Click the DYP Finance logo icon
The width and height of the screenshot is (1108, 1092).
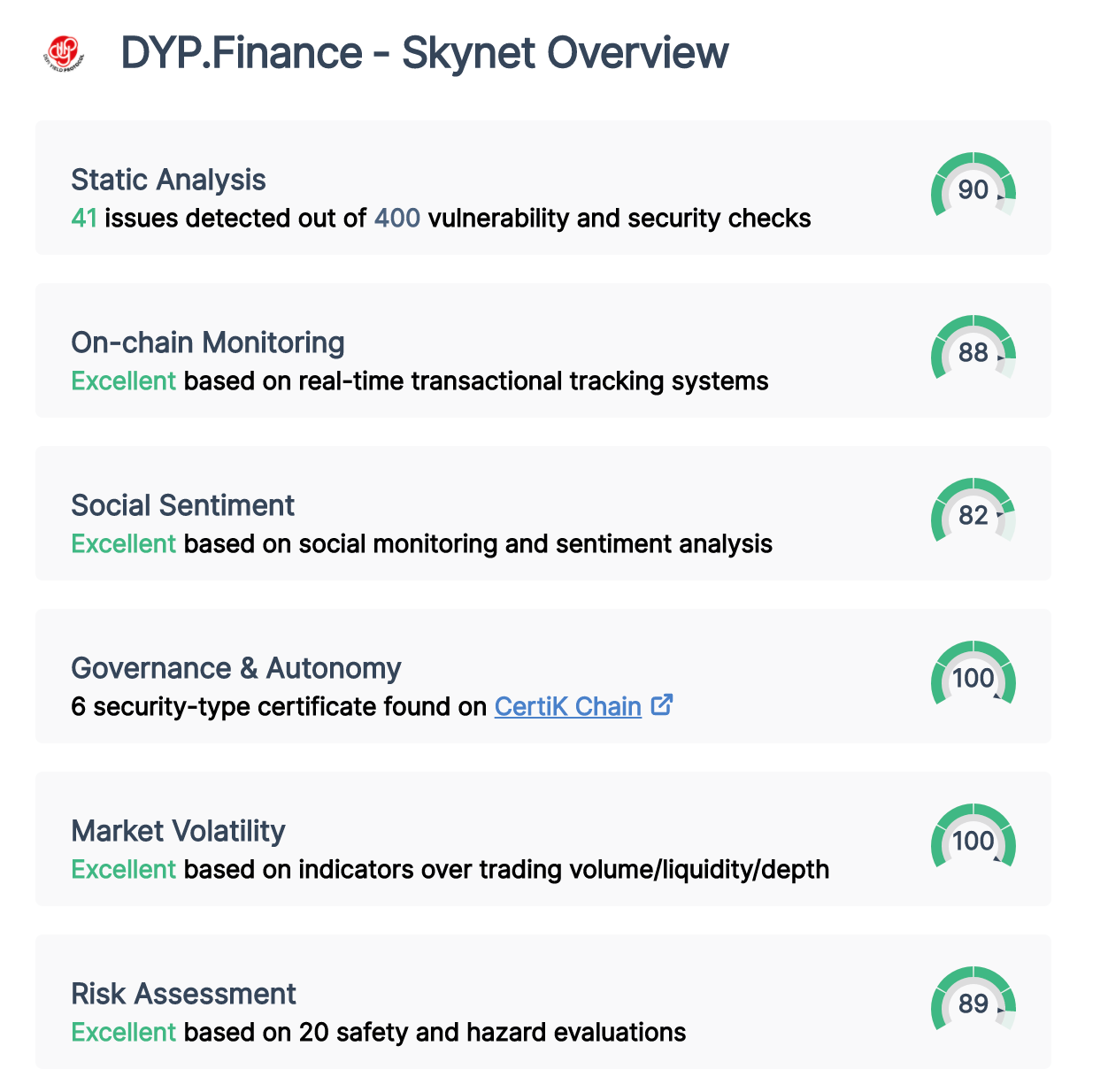[65, 50]
